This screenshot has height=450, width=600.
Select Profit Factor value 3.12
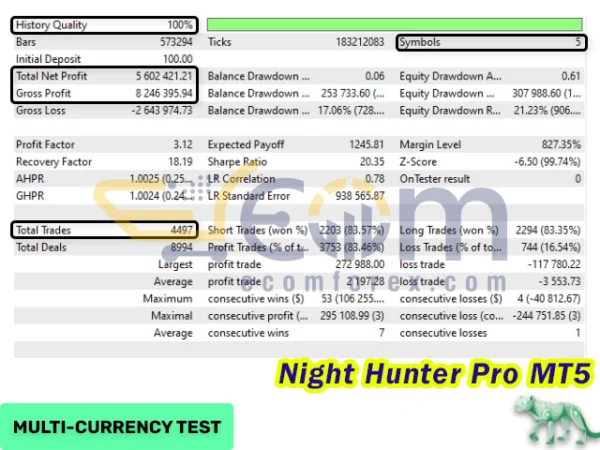pyautogui.click(x=183, y=144)
